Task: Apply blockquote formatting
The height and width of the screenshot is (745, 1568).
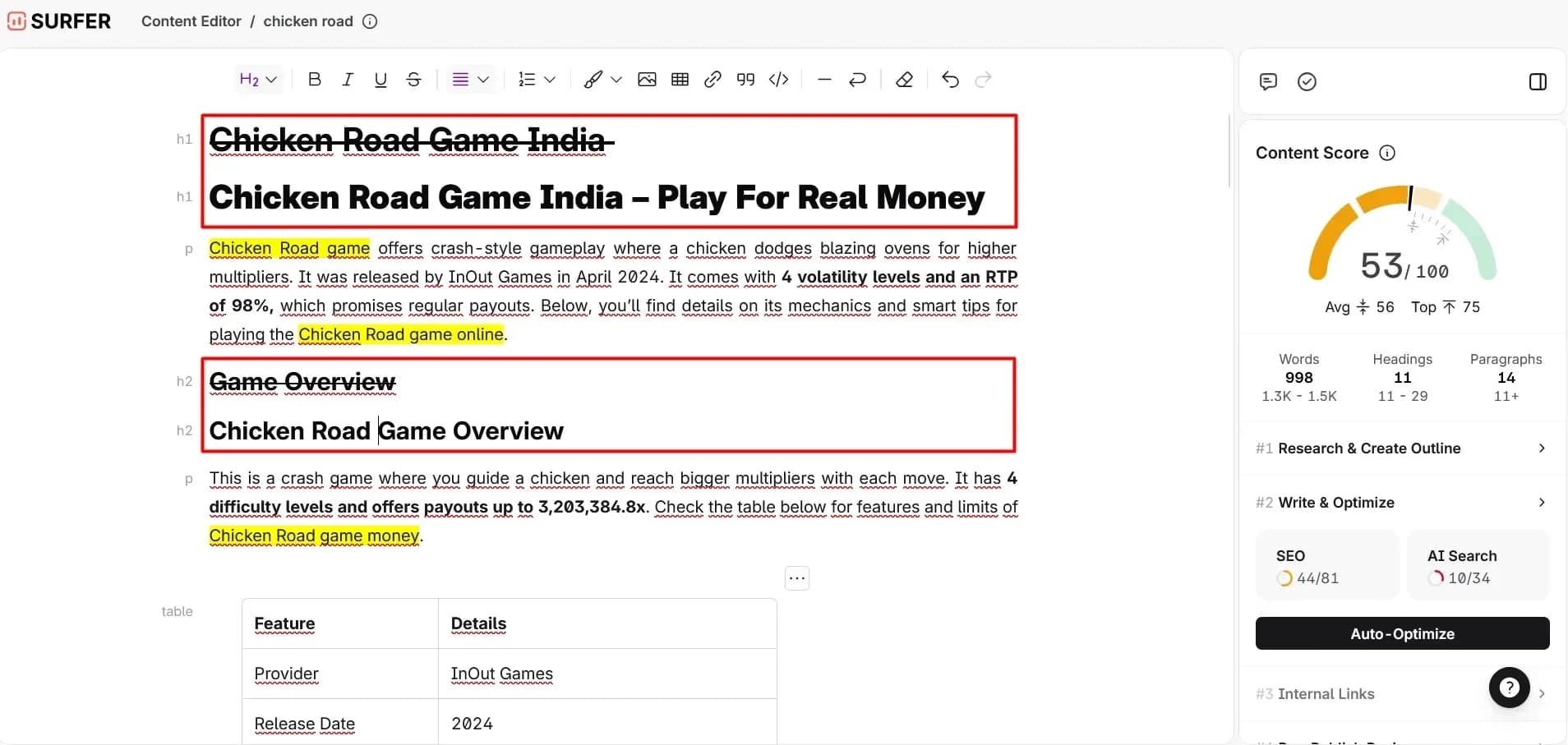Action: point(745,80)
